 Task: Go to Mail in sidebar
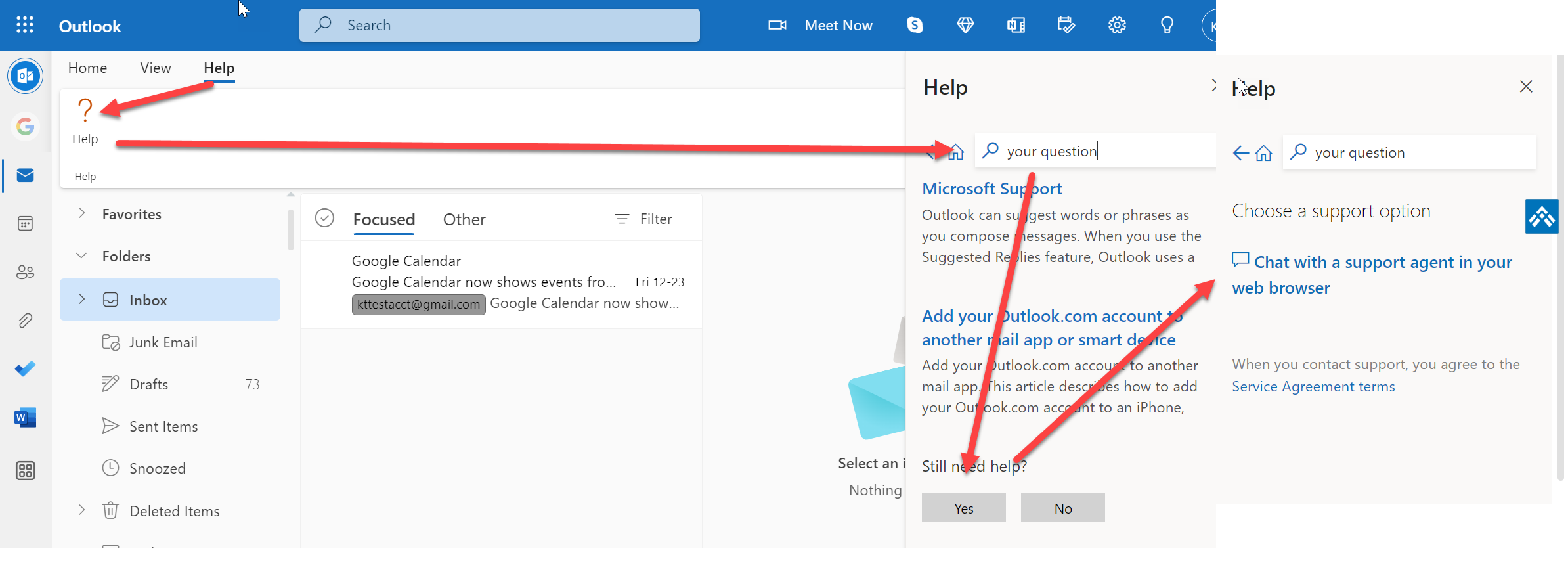[26, 175]
